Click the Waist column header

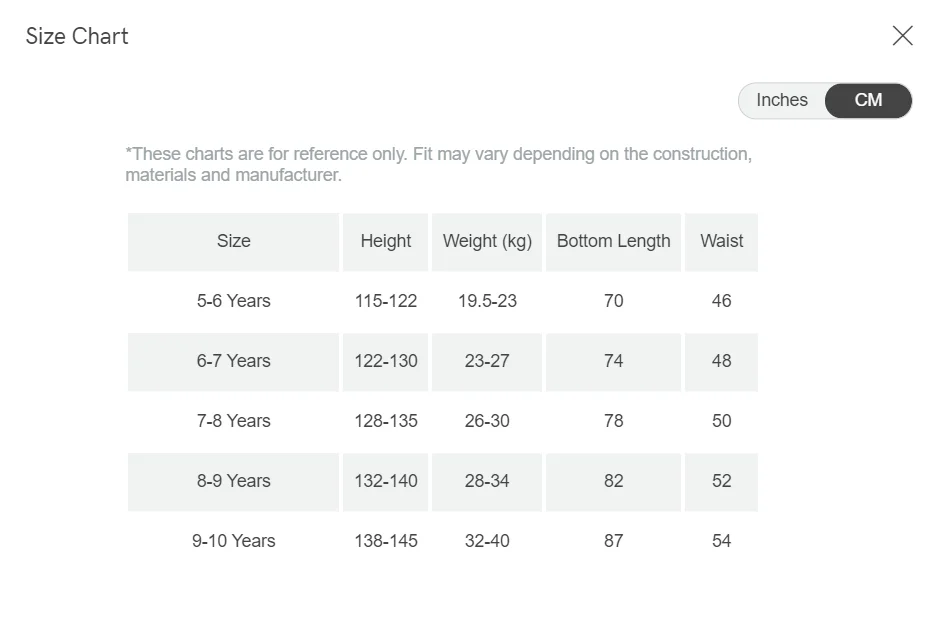tap(721, 241)
